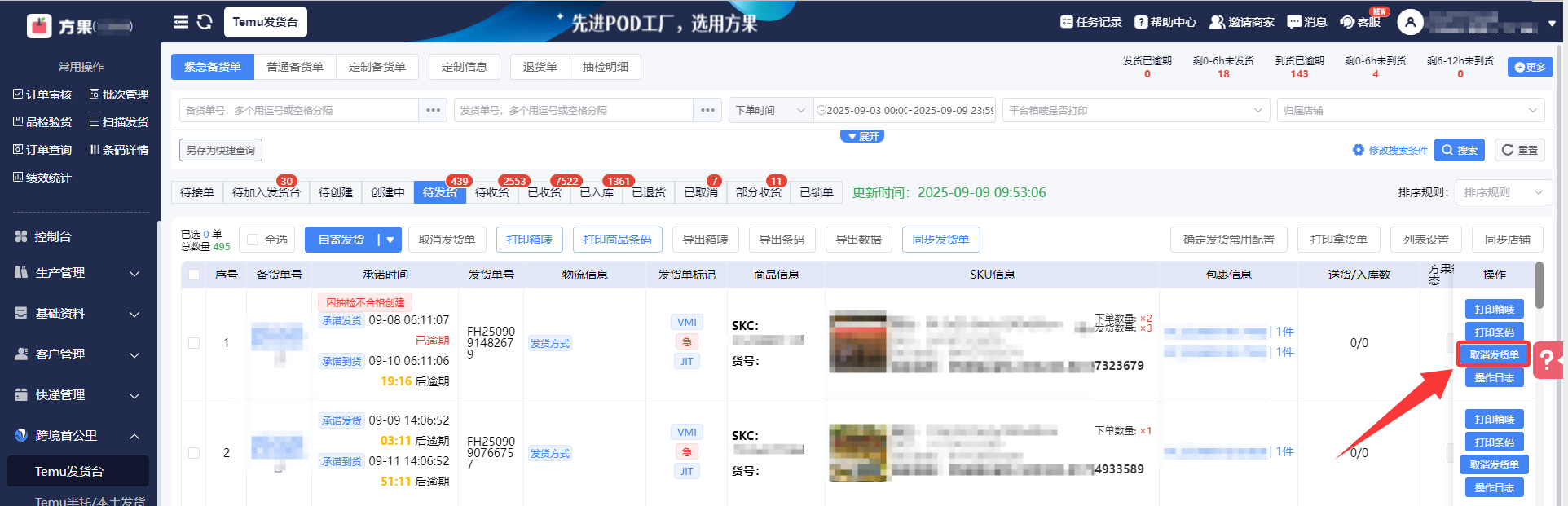Screen dimensions: 1568x506
Task: Open the 排序规则 sort rule dropdown
Action: (x=1503, y=192)
